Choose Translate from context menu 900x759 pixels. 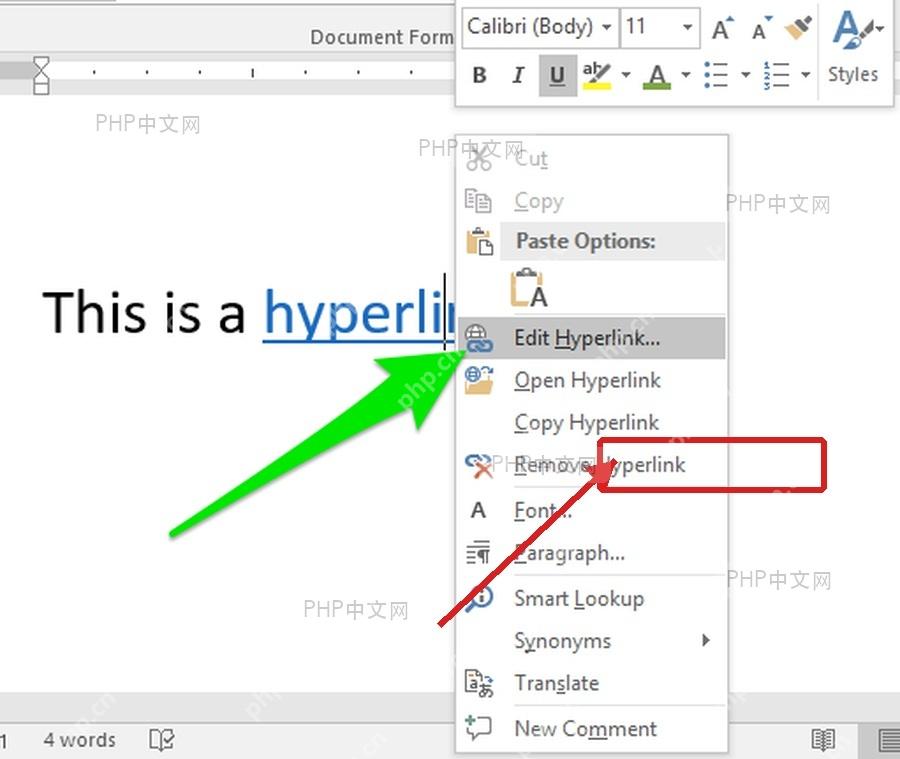[x=592, y=683]
